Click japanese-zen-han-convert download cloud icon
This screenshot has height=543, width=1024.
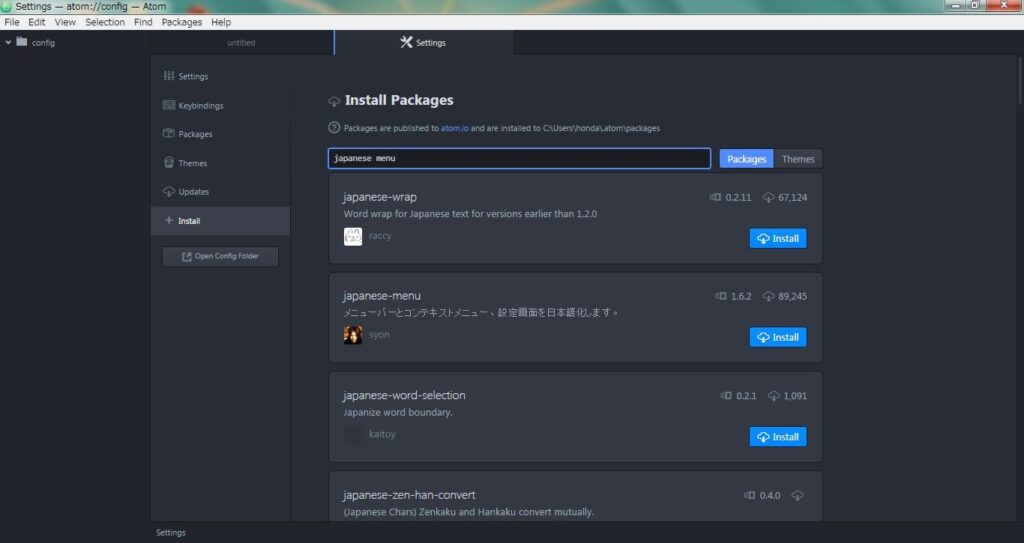pyautogui.click(x=797, y=496)
